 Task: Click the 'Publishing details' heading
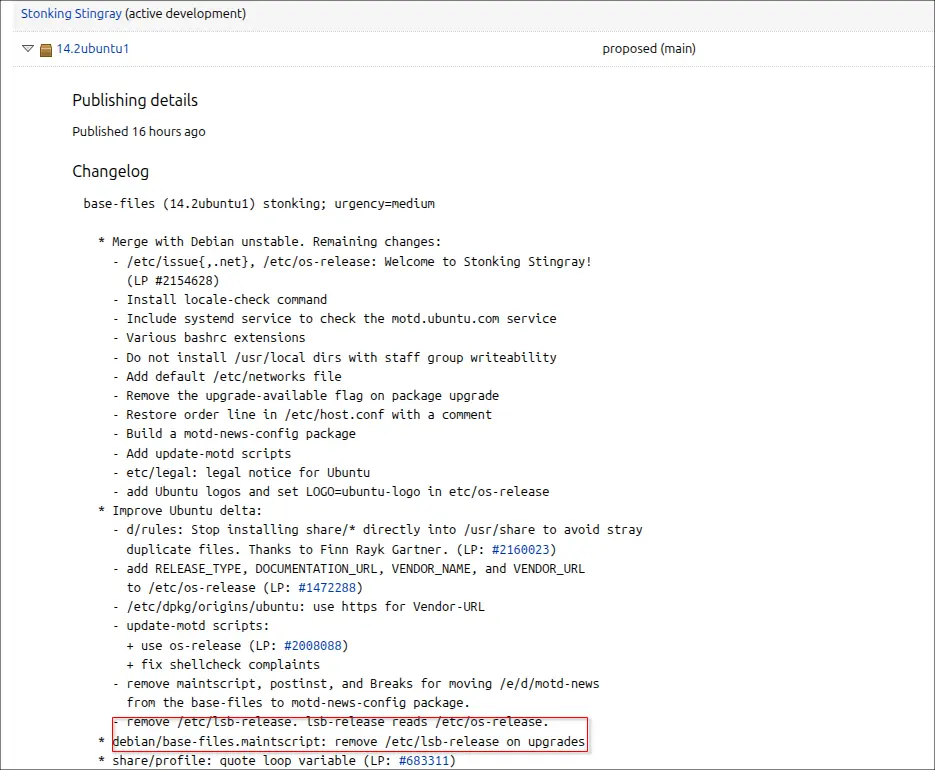(135, 100)
